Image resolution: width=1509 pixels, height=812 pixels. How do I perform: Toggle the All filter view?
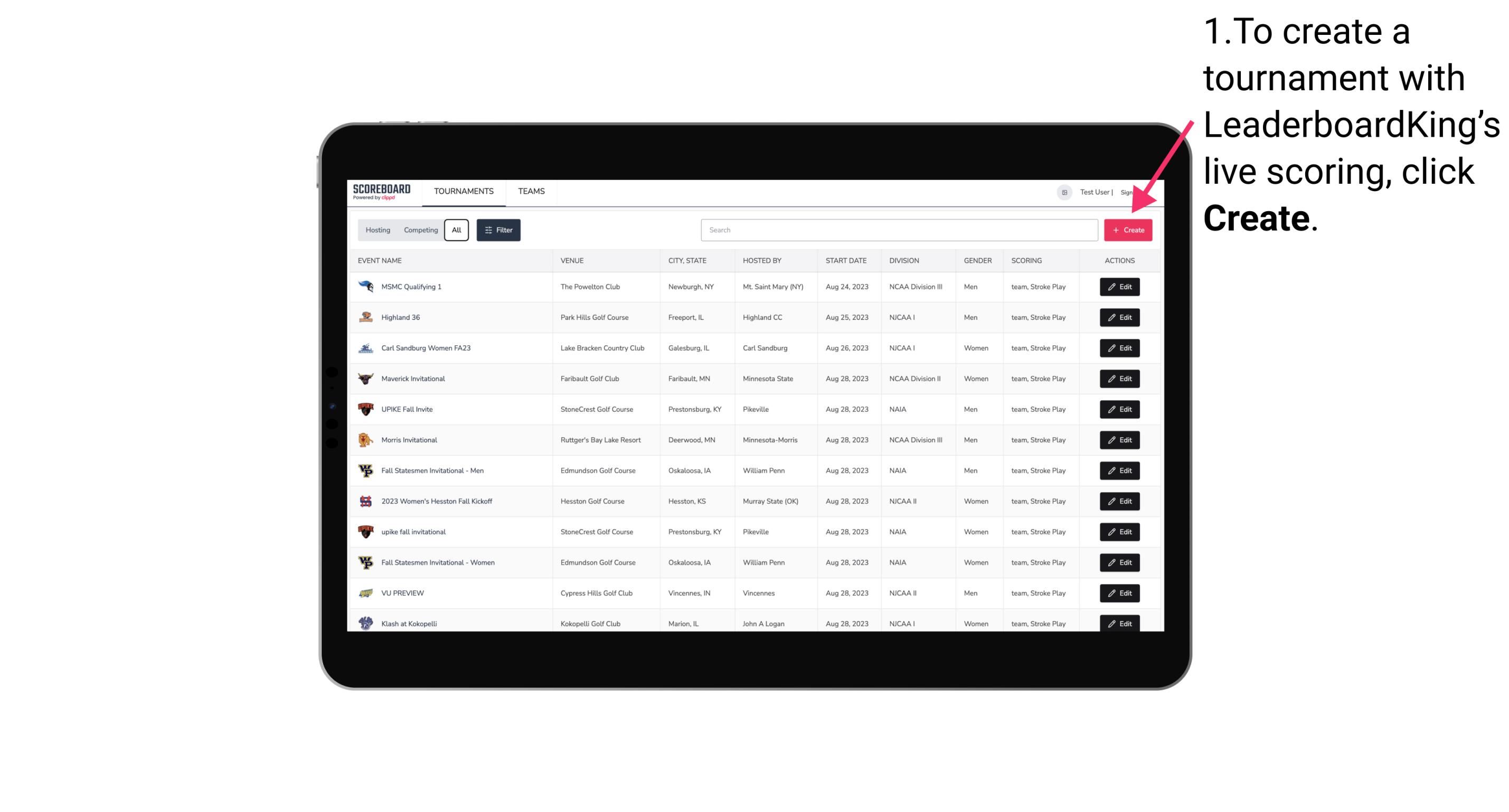pyautogui.click(x=457, y=230)
